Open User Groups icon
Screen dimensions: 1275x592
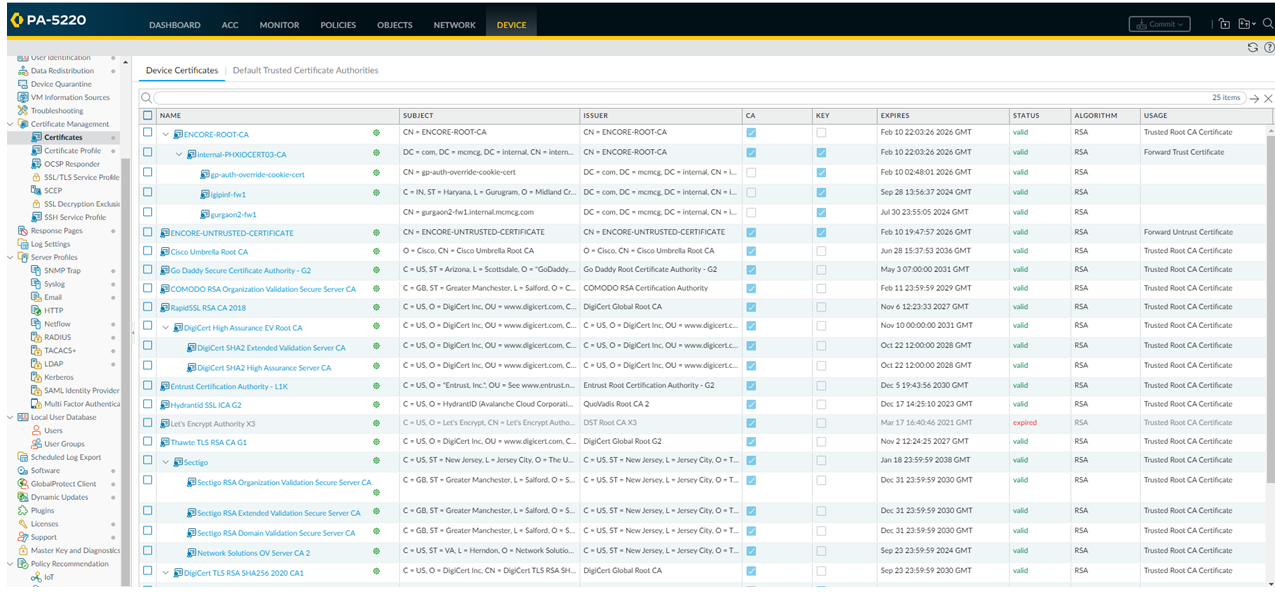point(37,444)
